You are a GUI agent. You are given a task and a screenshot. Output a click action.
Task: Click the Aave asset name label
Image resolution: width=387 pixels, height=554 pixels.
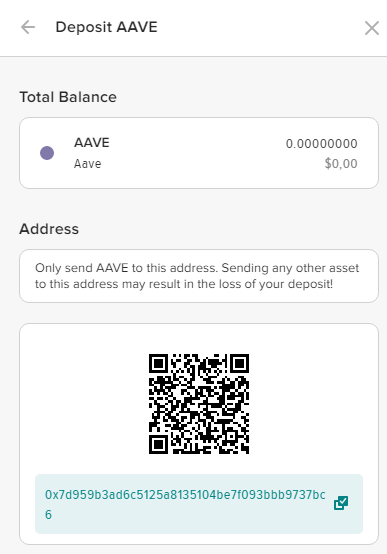coord(88,164)
